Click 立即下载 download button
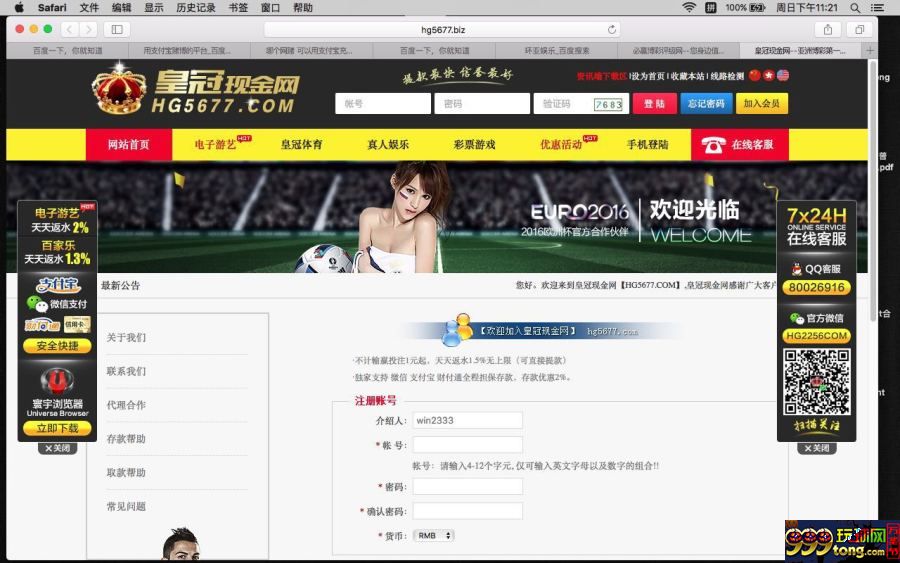Image resolution: width=900 pixels, height=563 pixels. [x=57, y=428]
